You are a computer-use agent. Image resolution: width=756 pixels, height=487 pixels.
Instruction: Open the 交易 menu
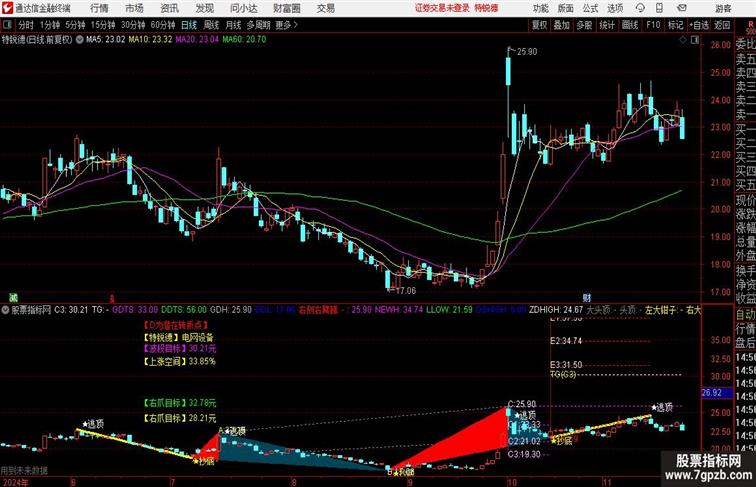tap(326, 8)
